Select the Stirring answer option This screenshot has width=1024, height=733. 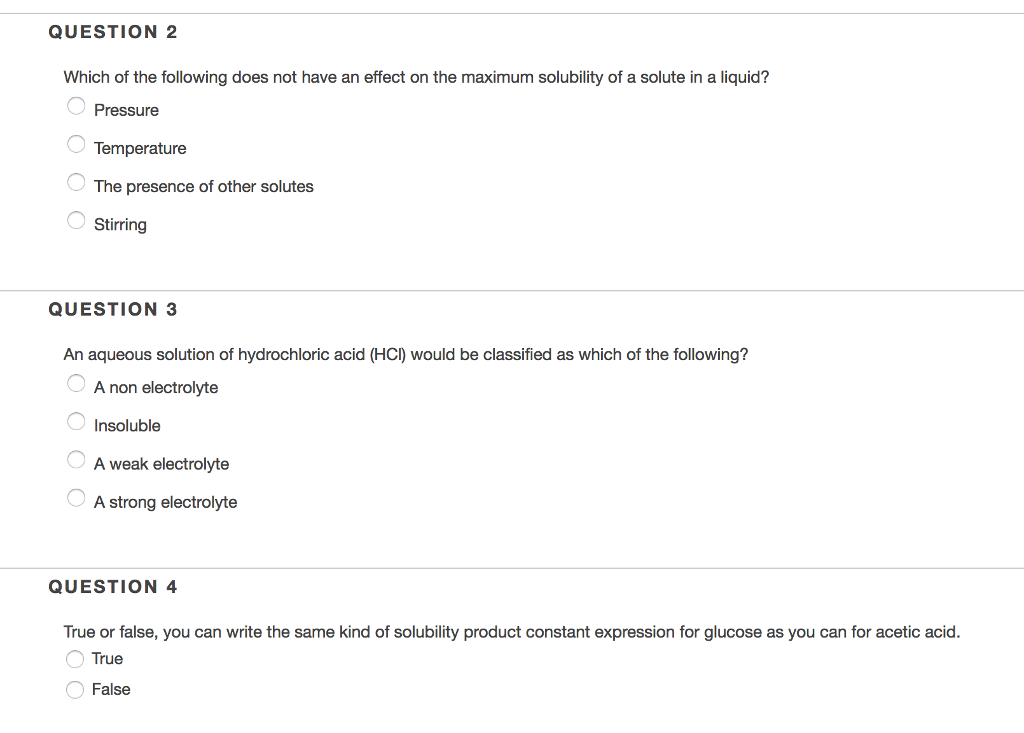[76, 219]
